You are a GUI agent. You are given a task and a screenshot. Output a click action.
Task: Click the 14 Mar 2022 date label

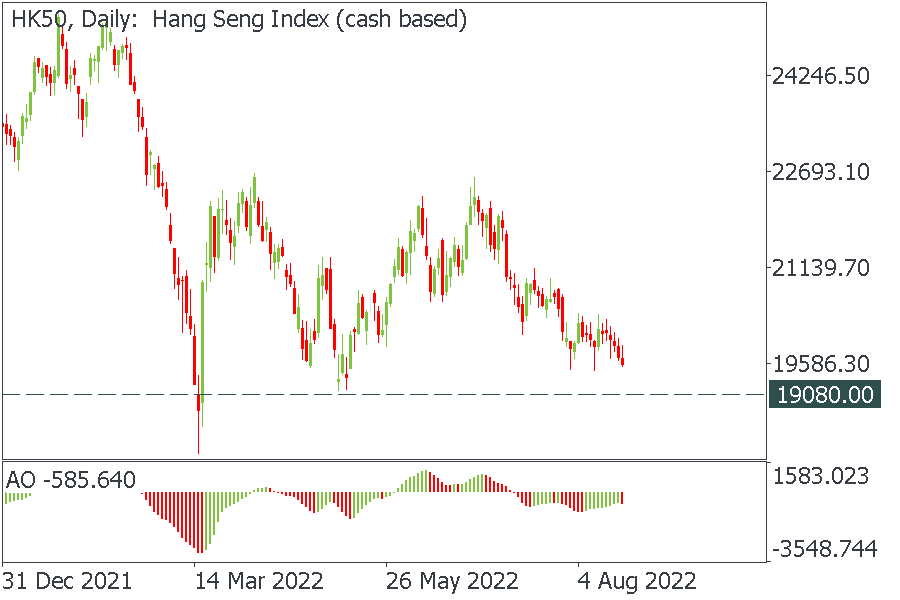tap(258, 581)
